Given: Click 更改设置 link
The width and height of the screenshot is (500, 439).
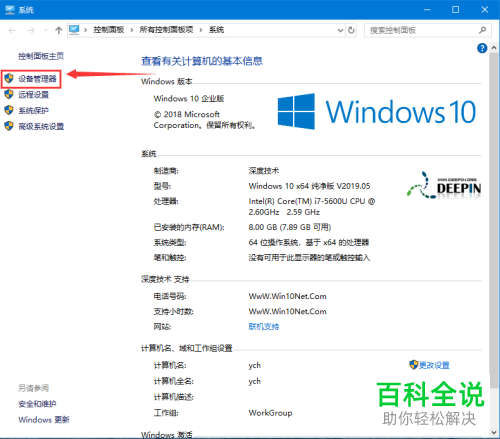Looking at the screenshot, I should coord(434,365).
